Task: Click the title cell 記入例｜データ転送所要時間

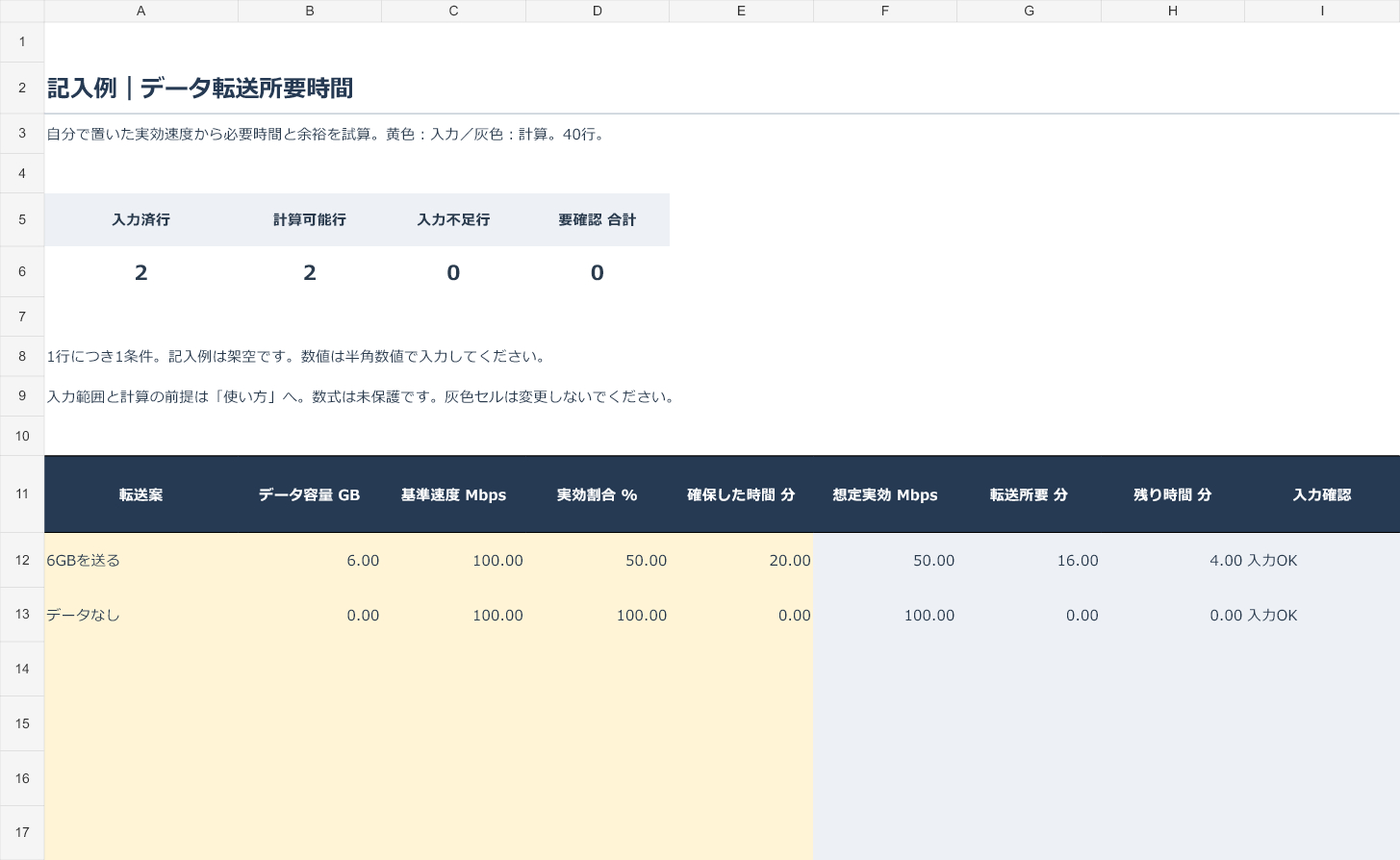Action: [200, 89]
